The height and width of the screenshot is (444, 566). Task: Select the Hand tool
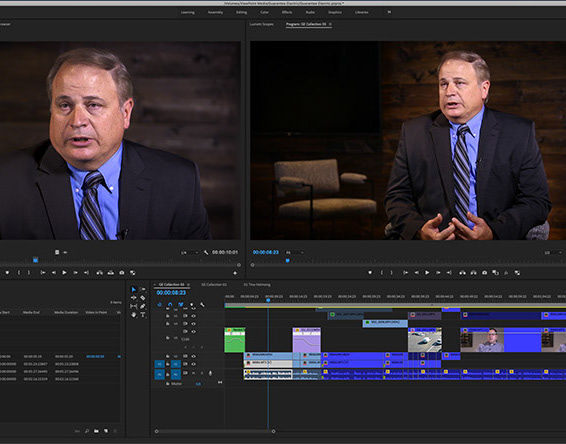134,315
